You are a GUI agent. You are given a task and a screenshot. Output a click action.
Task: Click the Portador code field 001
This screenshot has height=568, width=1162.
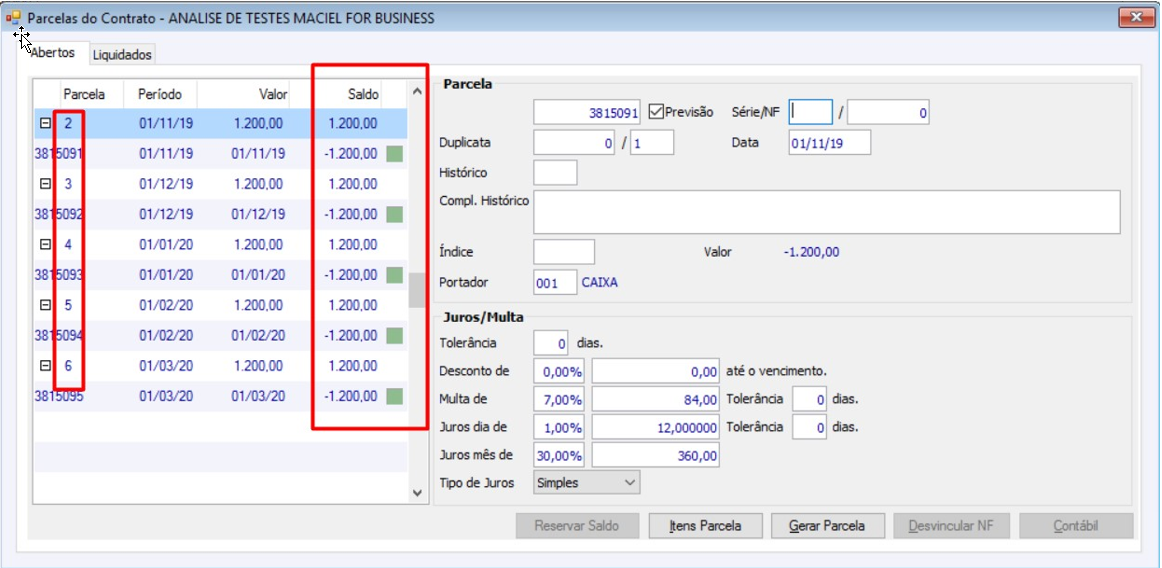[x=555, y=283]
